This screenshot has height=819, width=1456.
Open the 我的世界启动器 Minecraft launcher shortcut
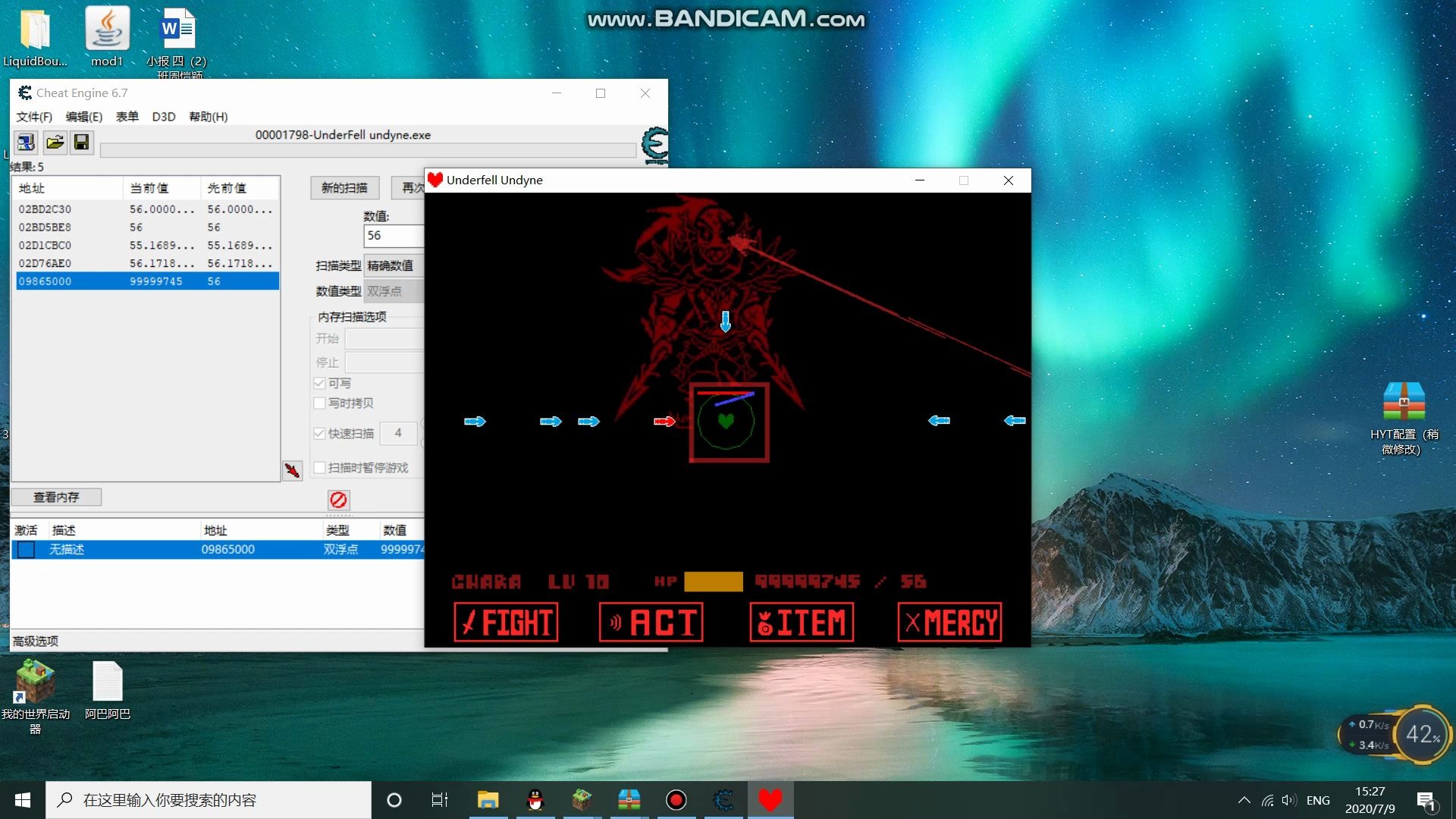(x=35, y=696)
